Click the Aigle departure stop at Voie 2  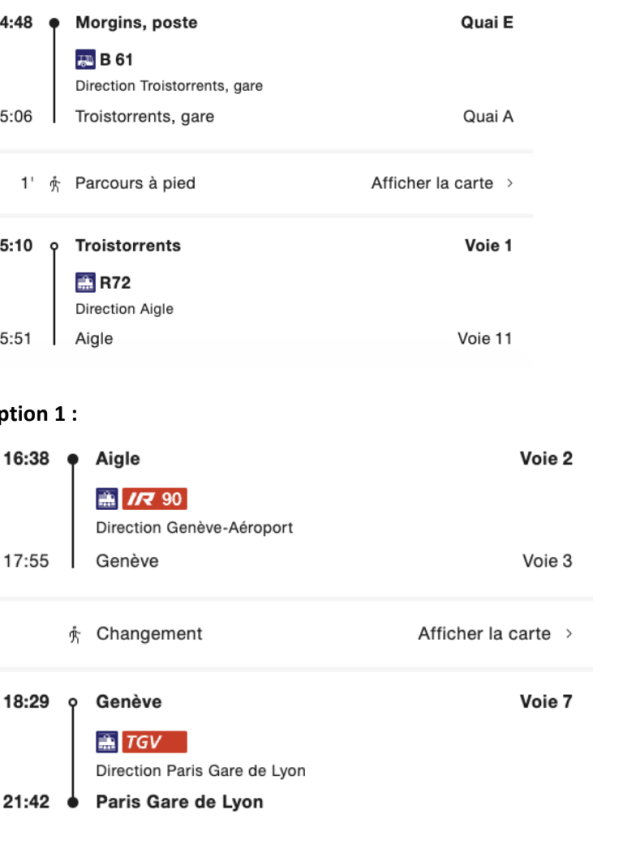118,459
